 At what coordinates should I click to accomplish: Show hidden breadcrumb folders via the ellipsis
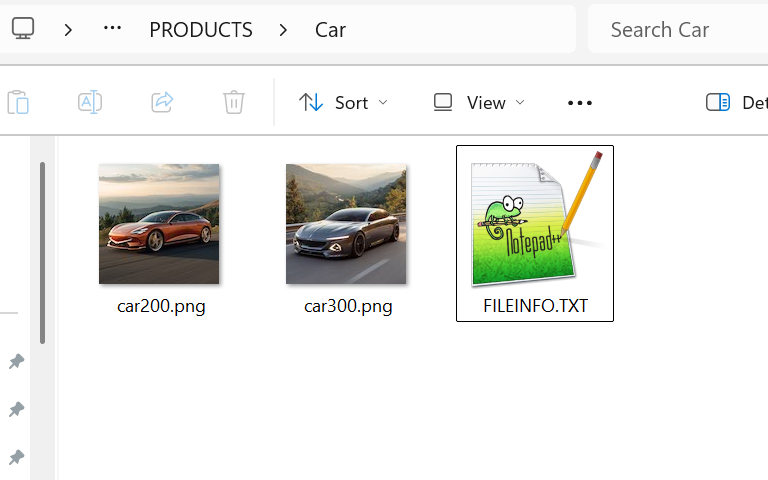click(x=113, y=29)
